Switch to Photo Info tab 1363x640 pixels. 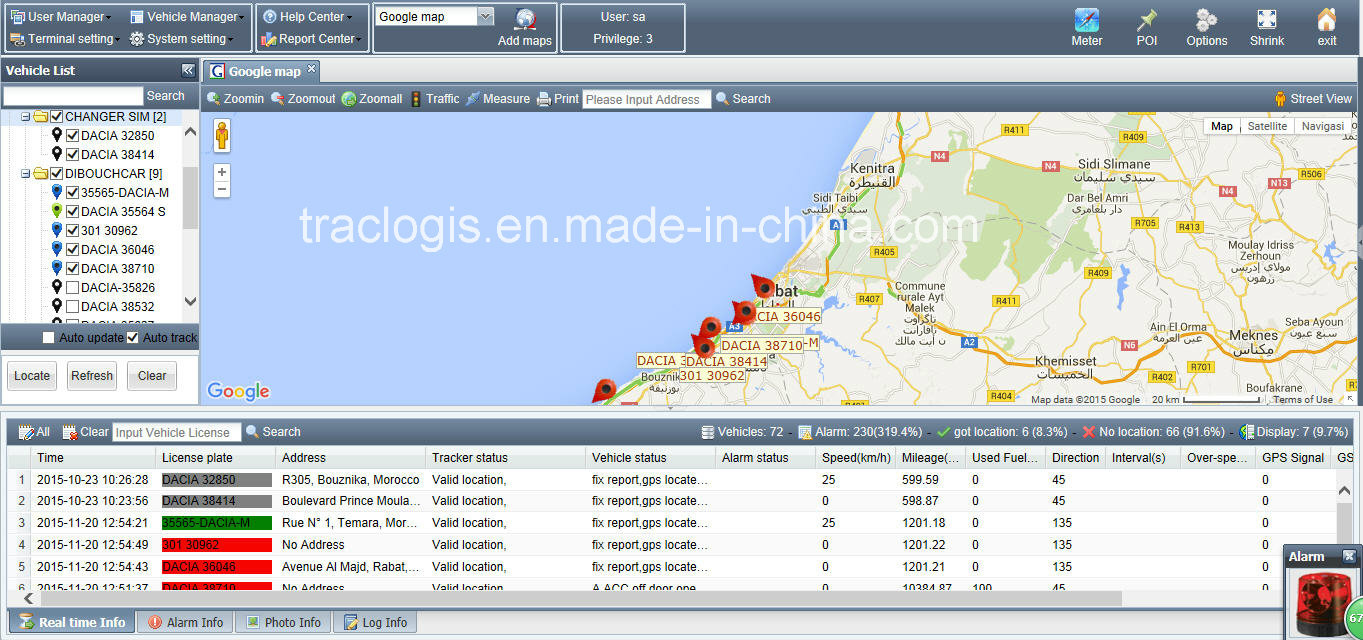coord(283,622)
